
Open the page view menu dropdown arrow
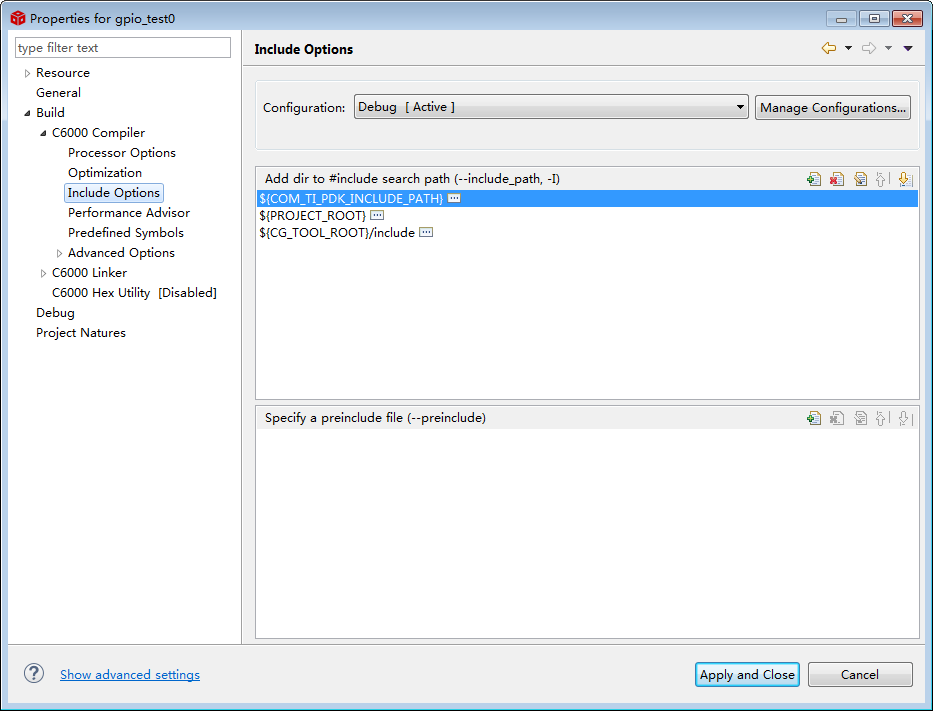coord(908,48)
